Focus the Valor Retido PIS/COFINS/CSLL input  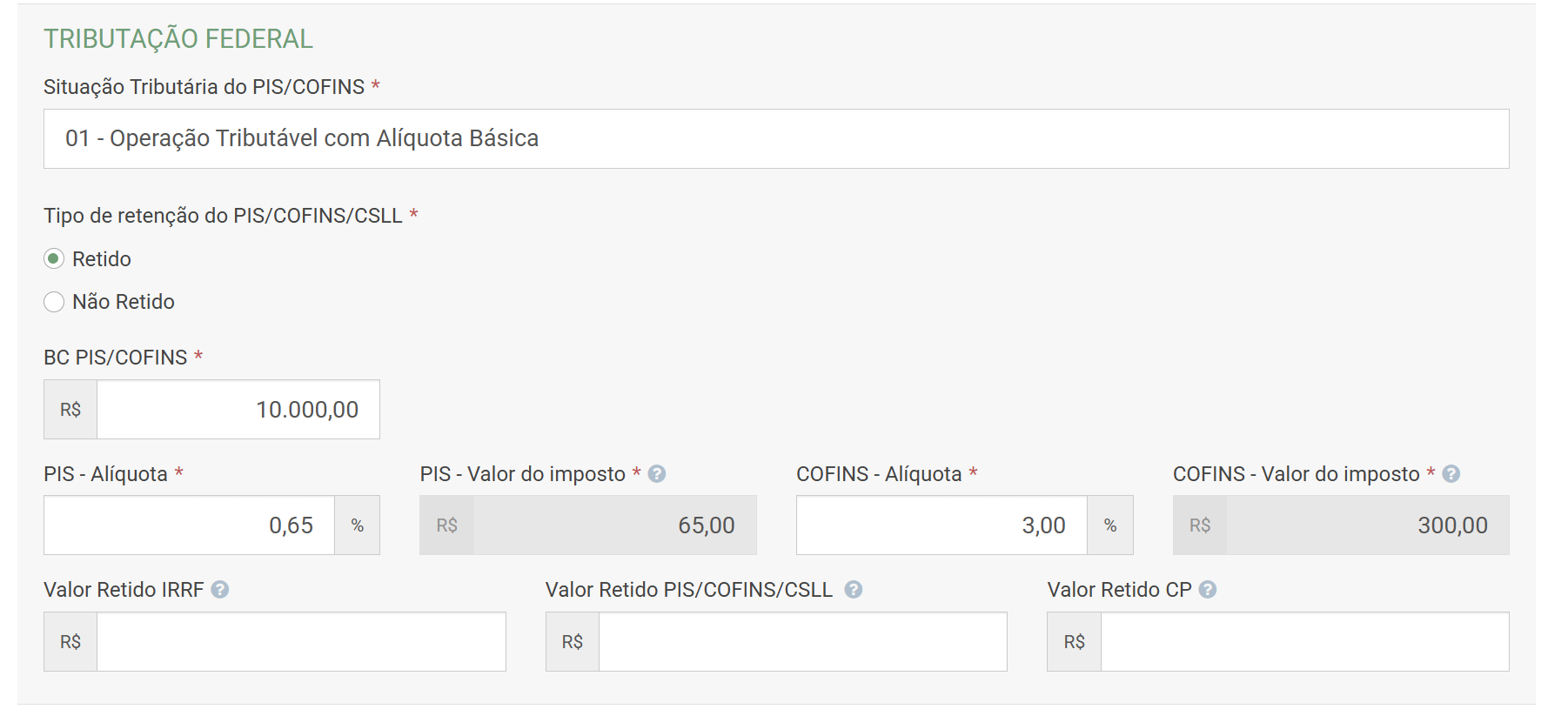[x=802, y=642]
